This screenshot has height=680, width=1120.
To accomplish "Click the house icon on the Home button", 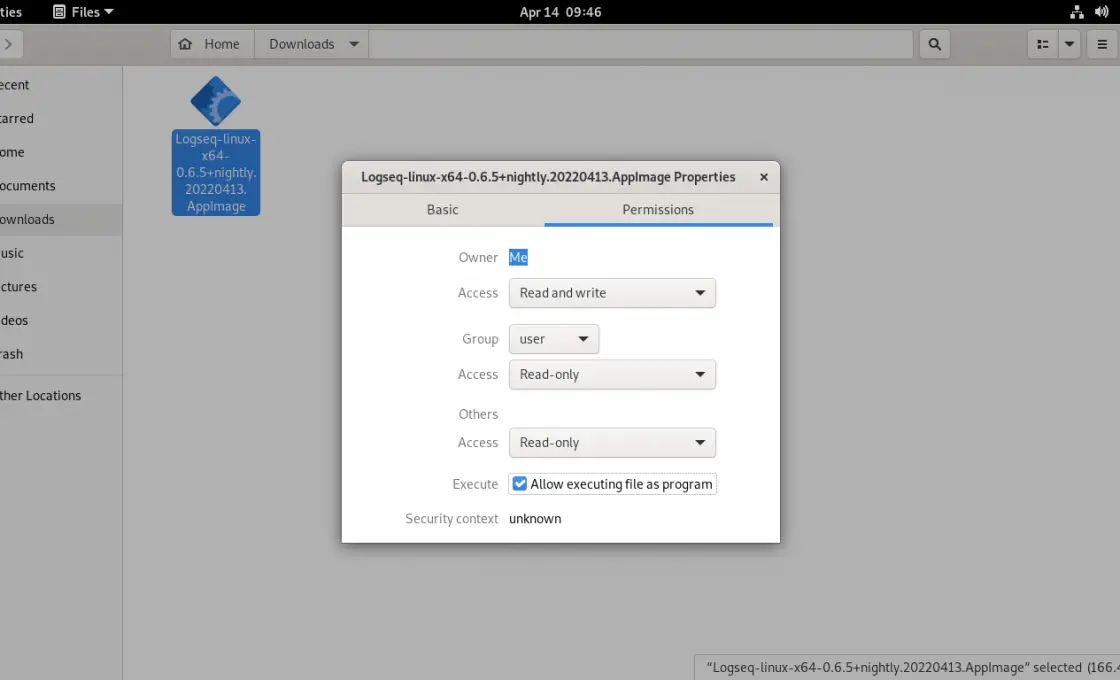I will click(185, 44).
